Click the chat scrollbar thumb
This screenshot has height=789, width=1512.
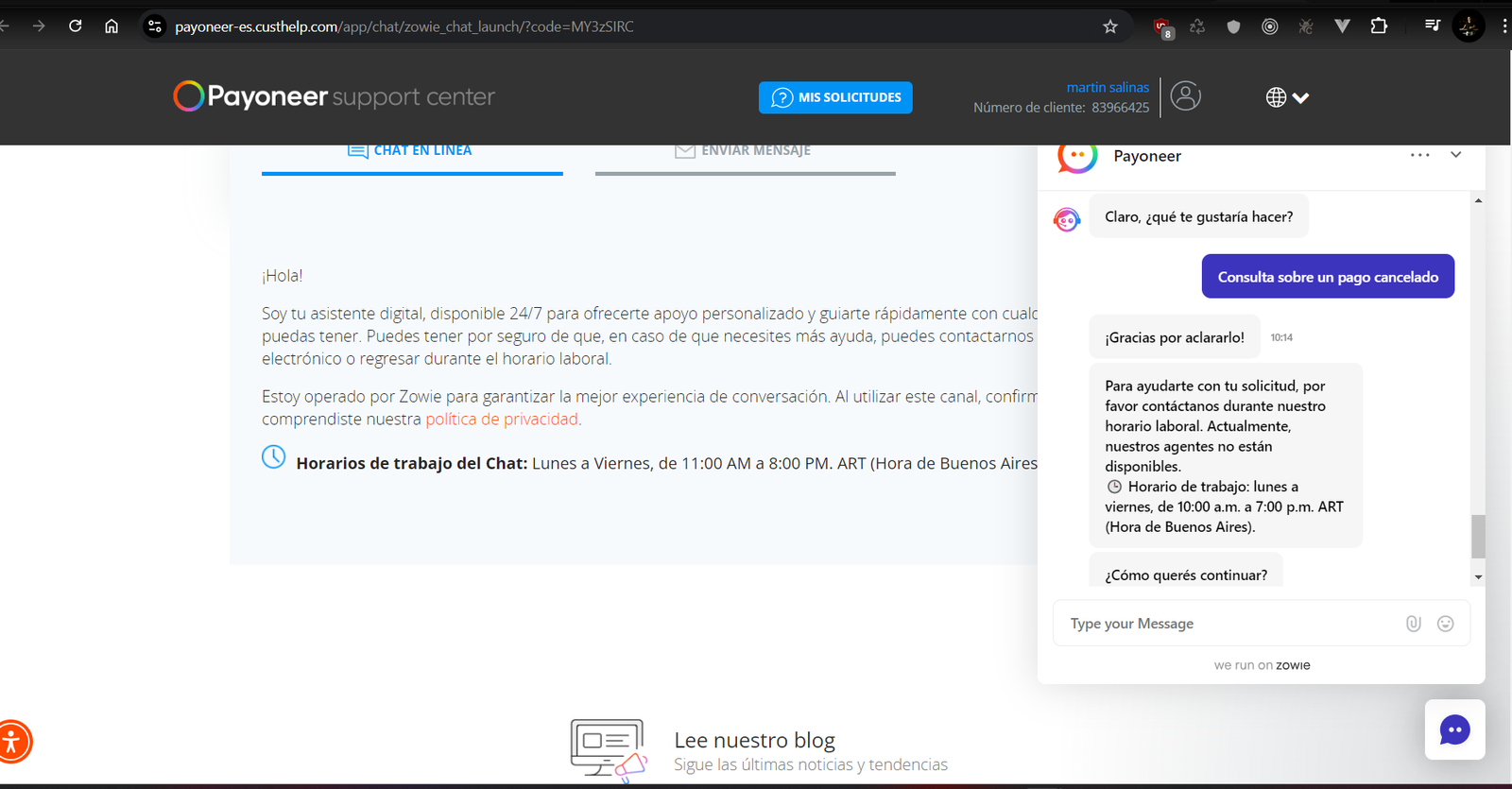tap(1478, 537)
